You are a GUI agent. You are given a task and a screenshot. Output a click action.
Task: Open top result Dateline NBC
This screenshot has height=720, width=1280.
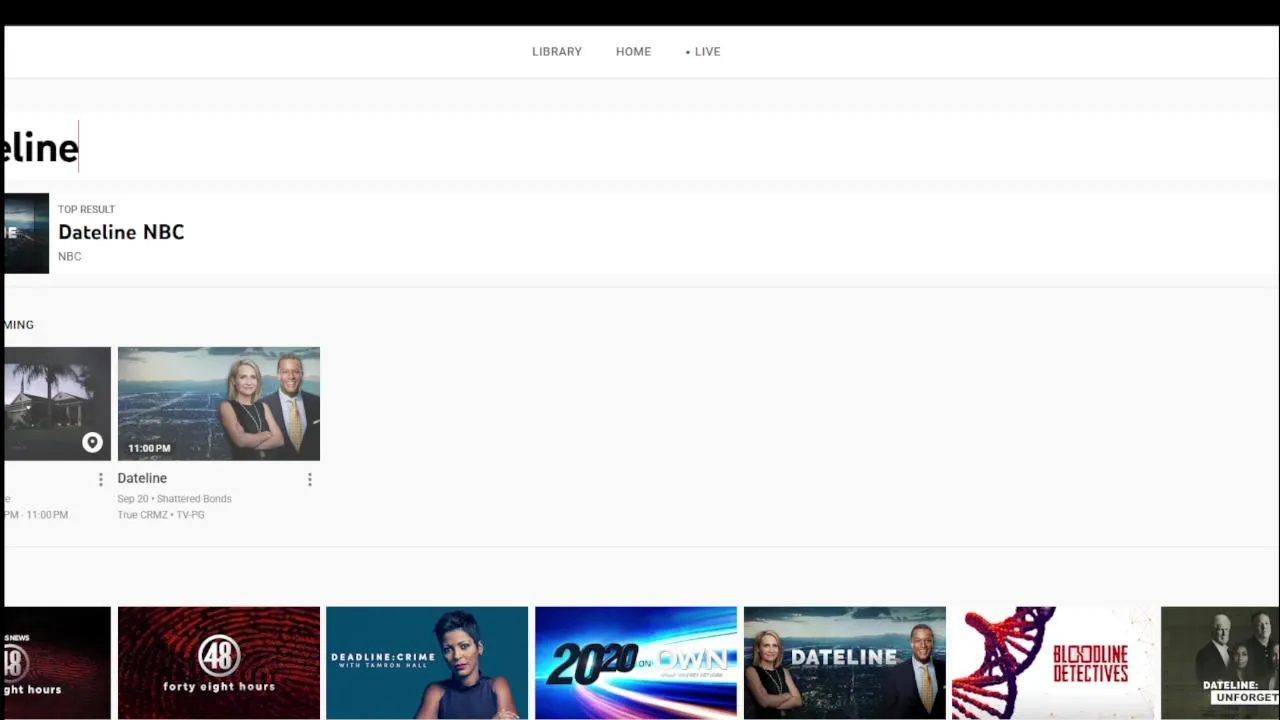[x=640, y=233]
